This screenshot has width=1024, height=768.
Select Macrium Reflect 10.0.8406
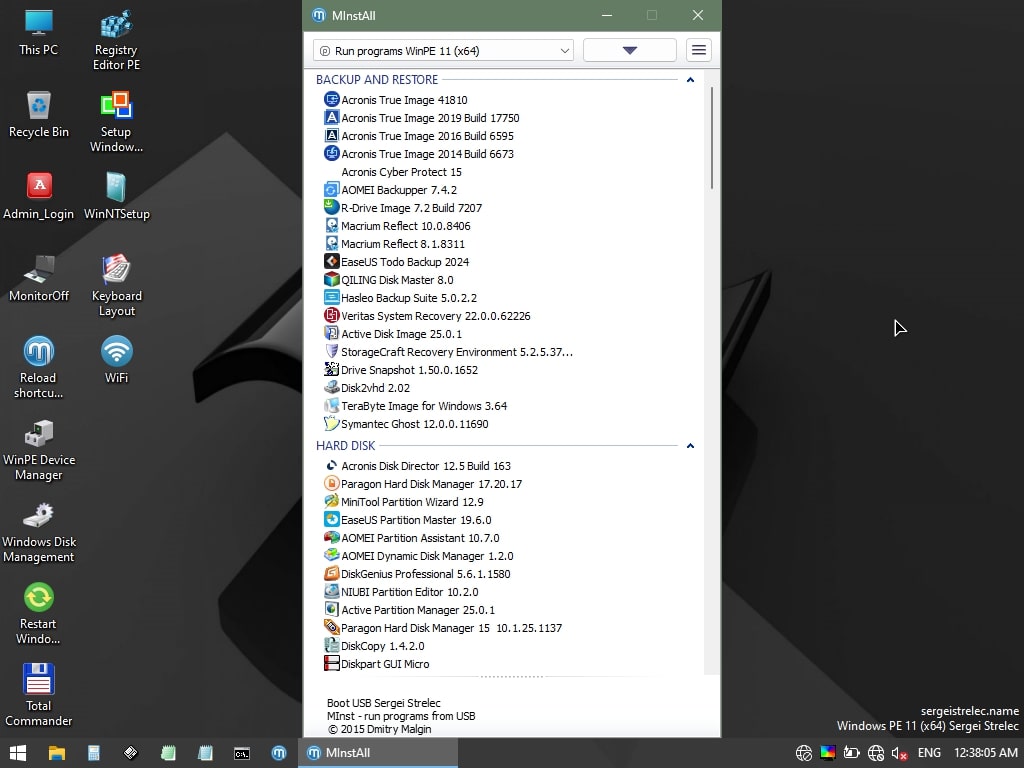pyautogui.click(x=406, y=226)
